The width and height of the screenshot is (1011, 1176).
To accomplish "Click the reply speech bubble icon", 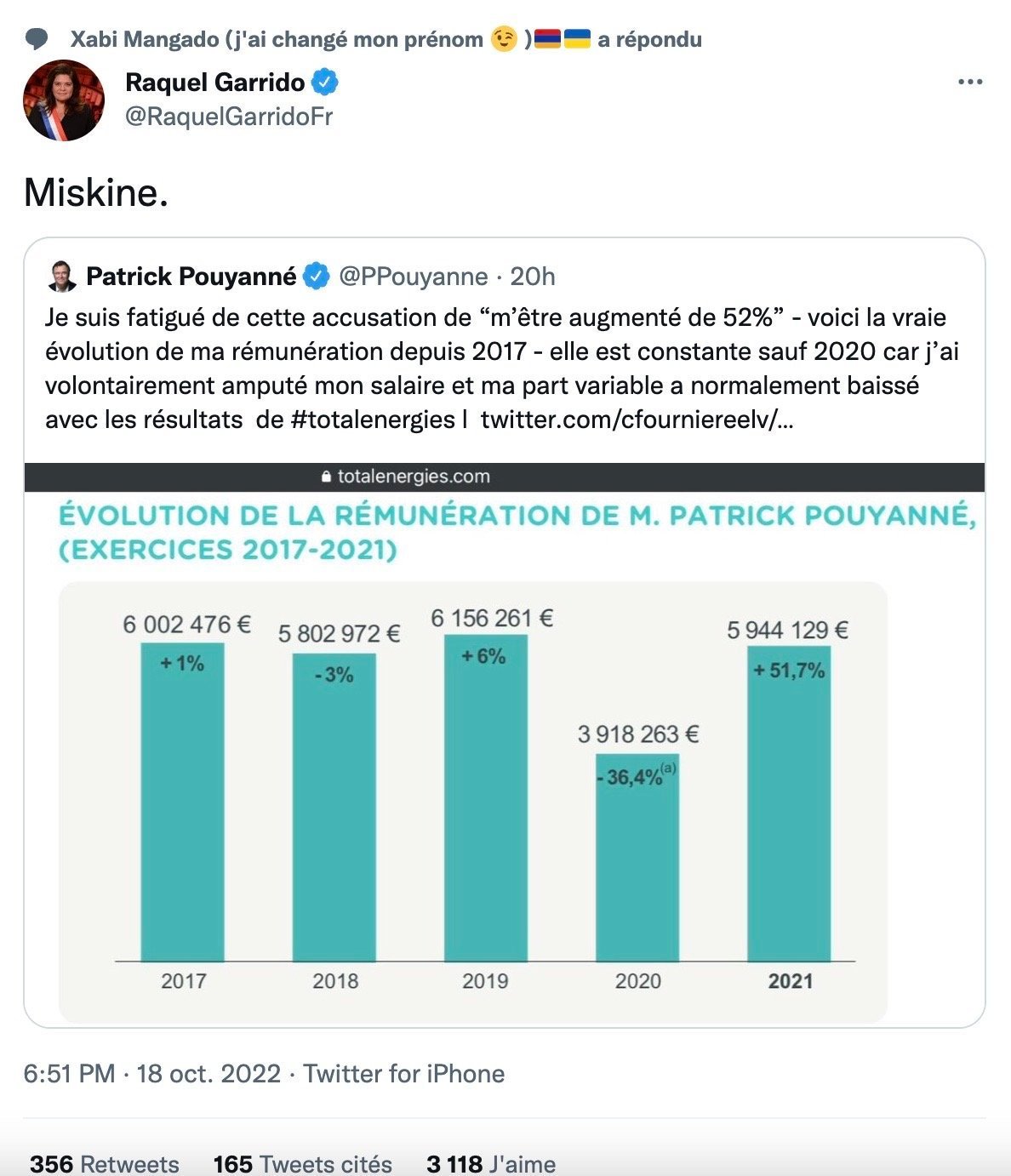I will tap(37, 39).
